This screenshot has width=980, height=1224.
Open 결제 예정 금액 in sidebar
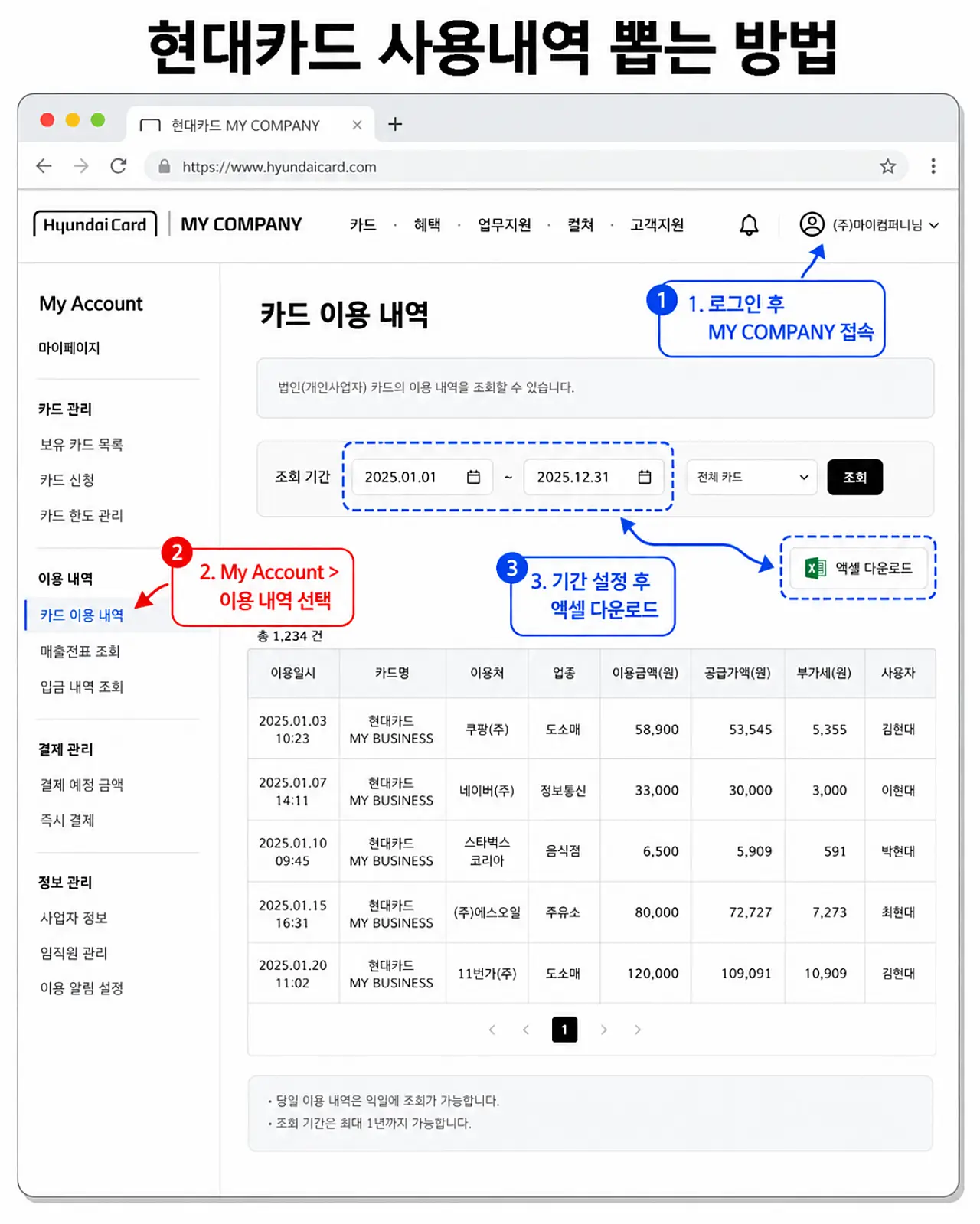[x=81, y=785]
